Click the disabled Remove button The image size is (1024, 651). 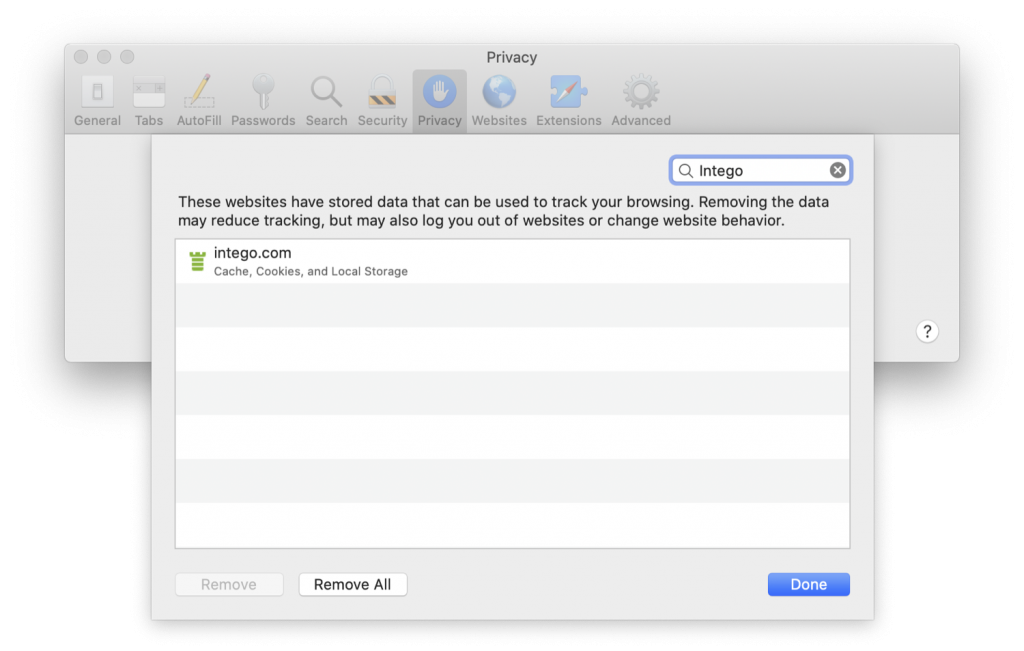[x=228, y=584]
